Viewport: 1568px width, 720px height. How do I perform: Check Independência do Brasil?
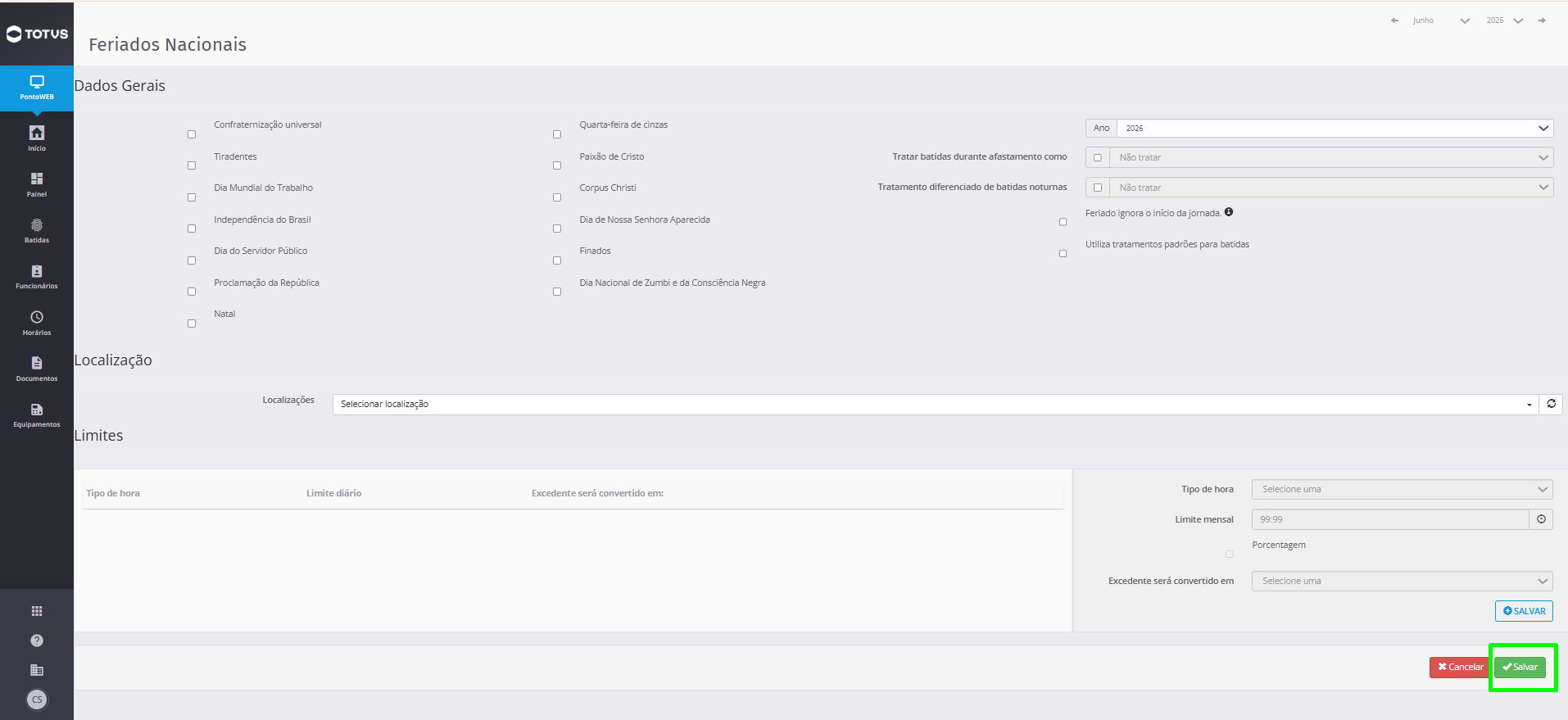(192, 229)
